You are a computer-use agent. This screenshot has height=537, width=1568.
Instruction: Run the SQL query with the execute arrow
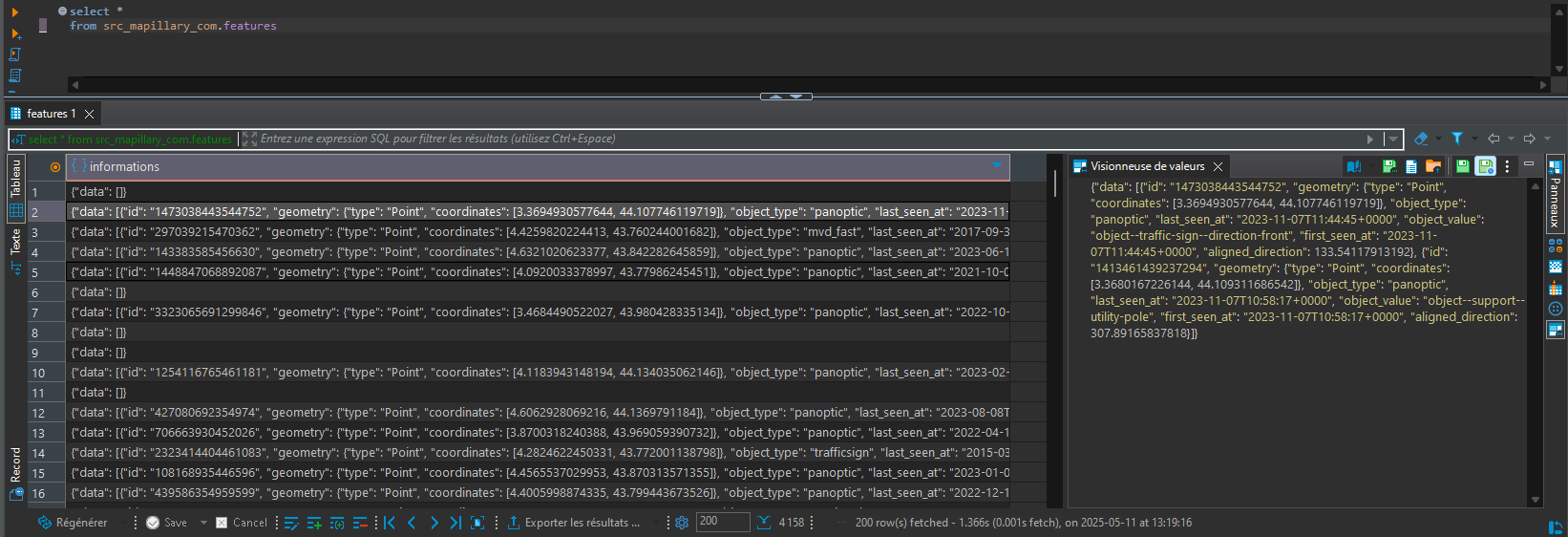[x=14, y=12]
